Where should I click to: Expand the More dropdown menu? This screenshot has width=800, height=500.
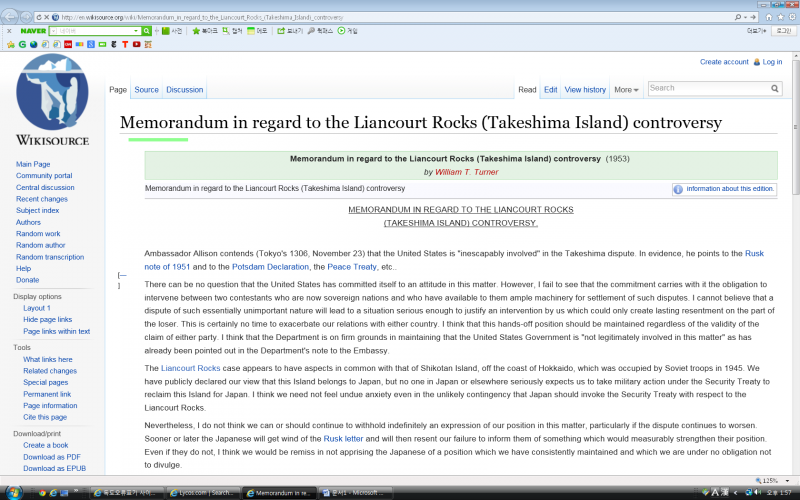tap(626, 90)
